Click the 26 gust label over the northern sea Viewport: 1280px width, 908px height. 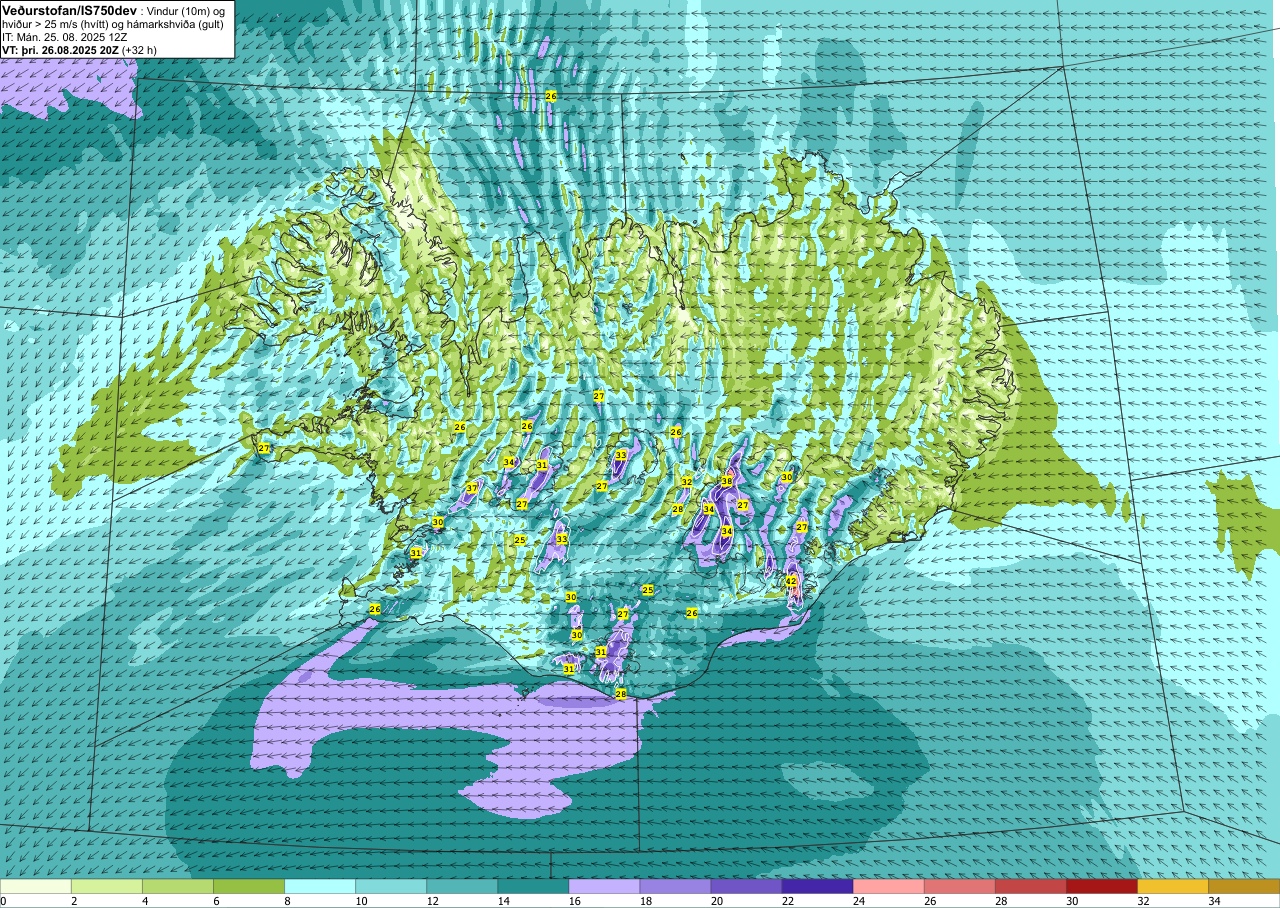551,96
